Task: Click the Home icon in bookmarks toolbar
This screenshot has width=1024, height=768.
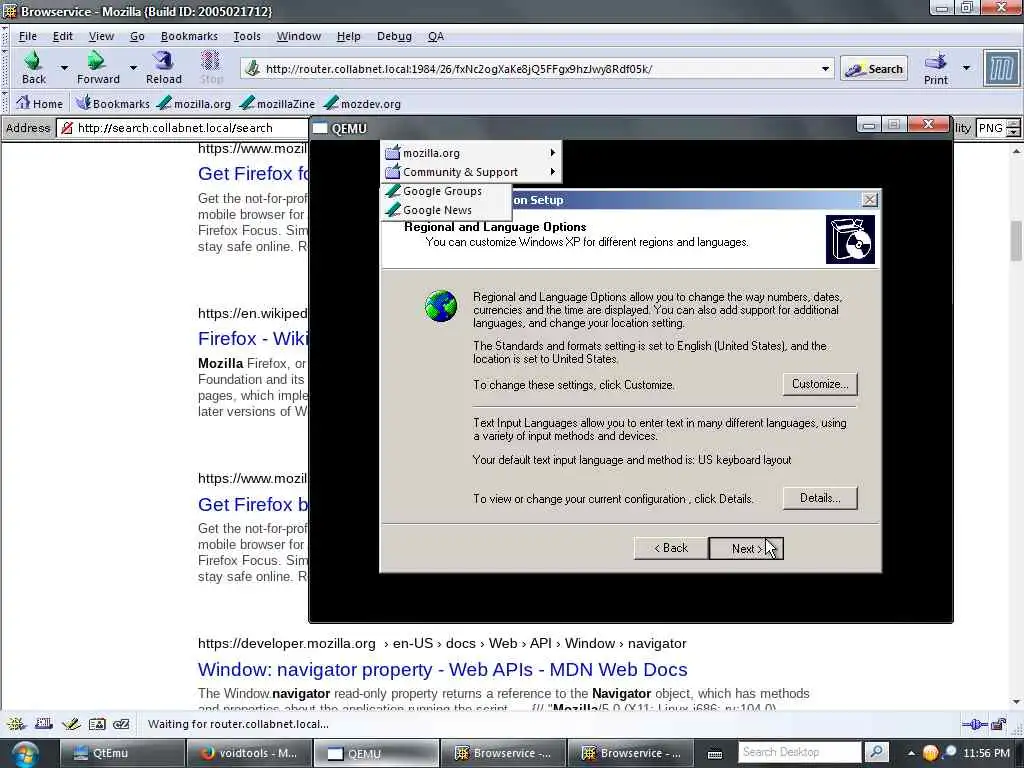Action: coord(24,103)
